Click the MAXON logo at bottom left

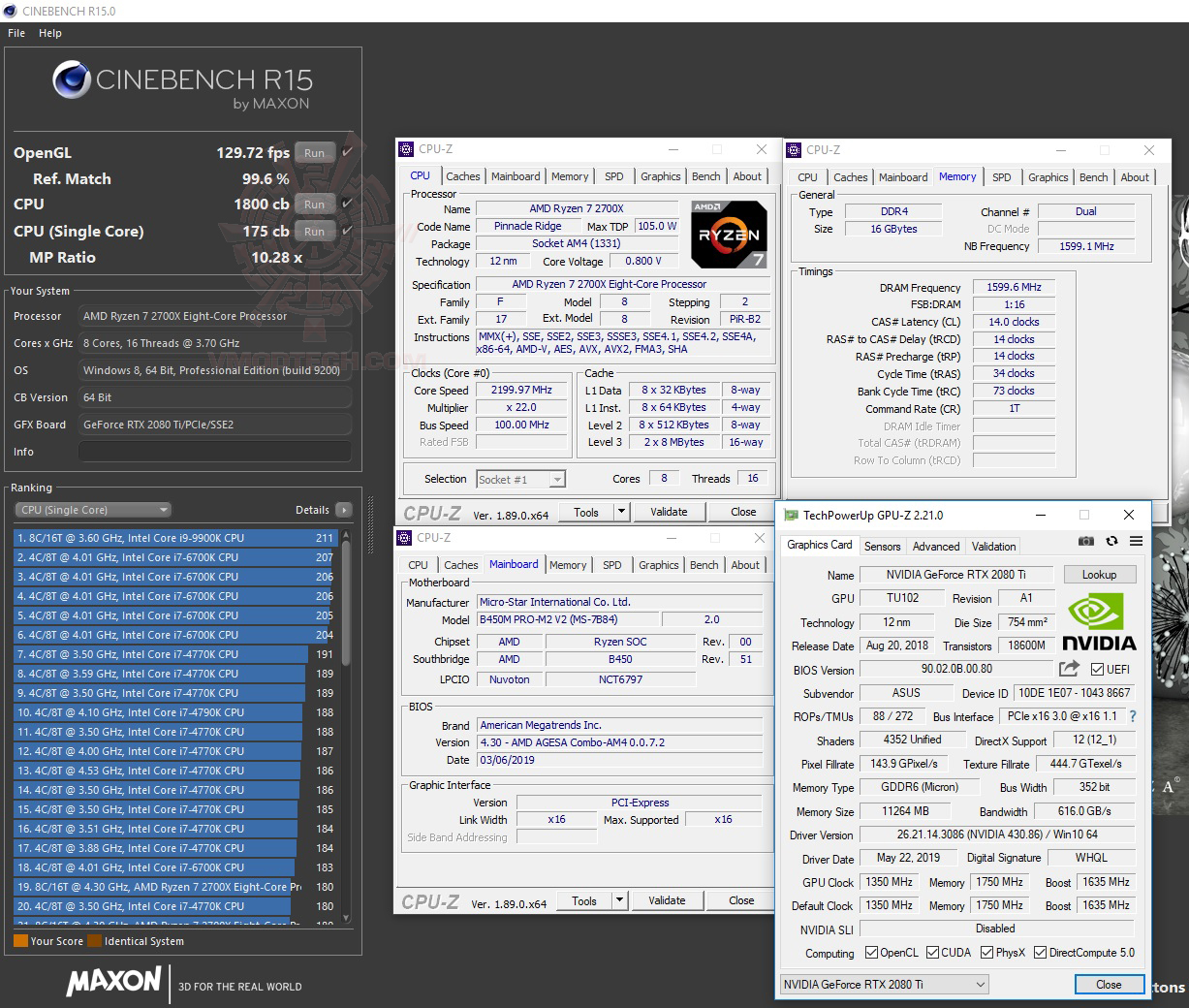[x=111, y=983]
